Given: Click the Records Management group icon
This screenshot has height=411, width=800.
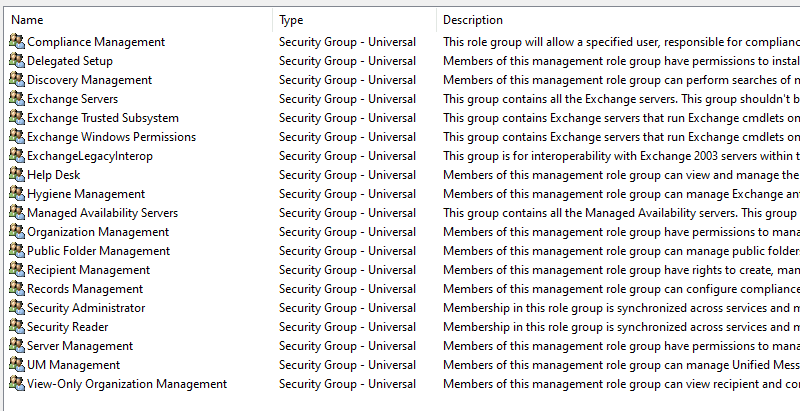Looking at the screenshot, I should point(17,289).
